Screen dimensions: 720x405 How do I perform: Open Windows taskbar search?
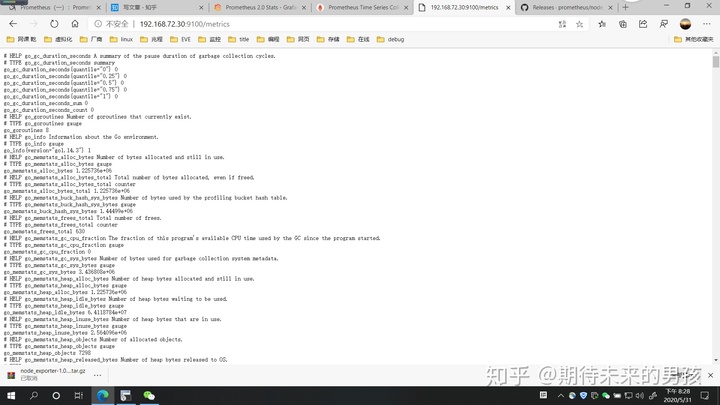tap(34, 395)
